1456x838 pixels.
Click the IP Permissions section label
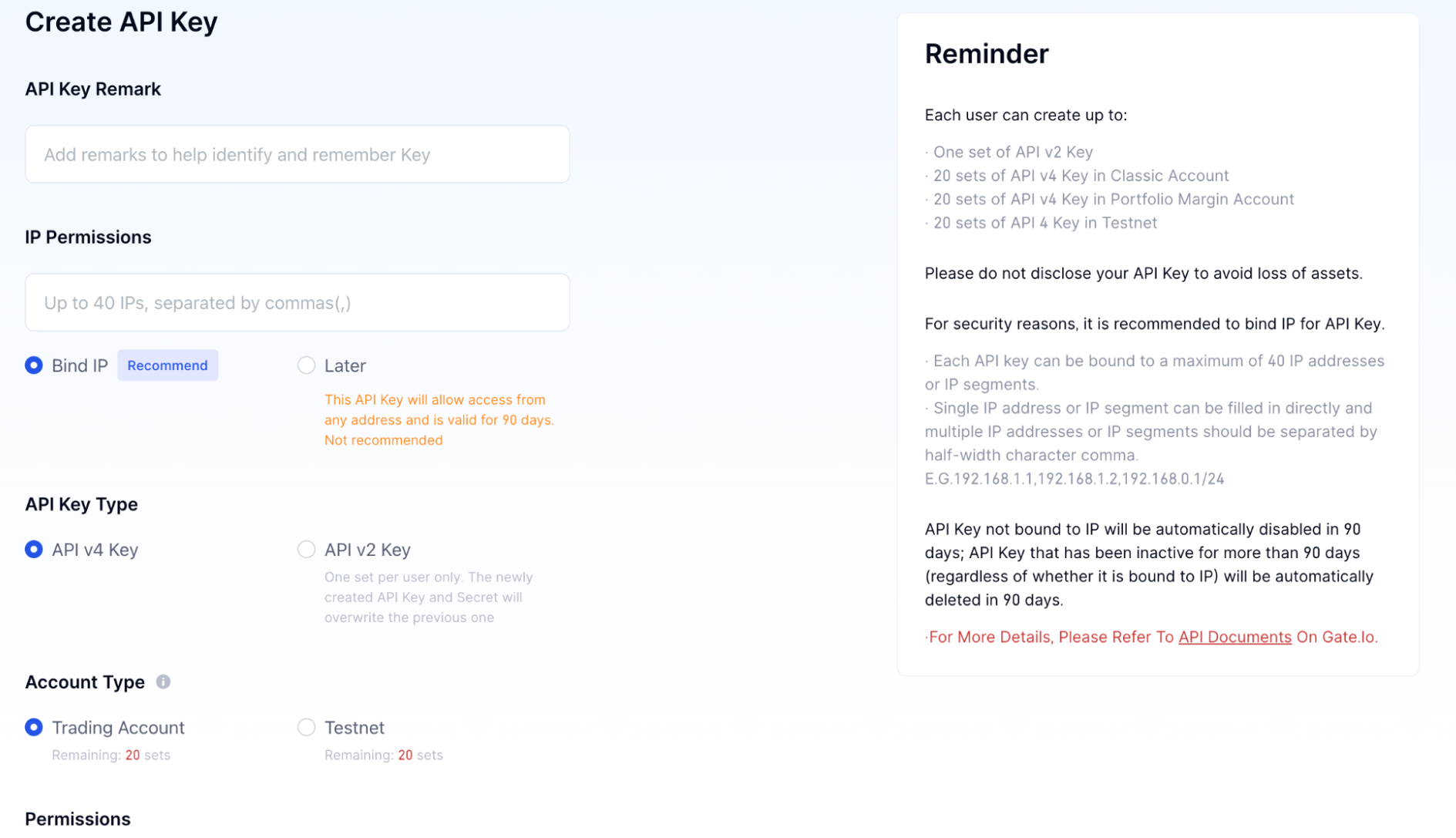(x=88, y=237)
